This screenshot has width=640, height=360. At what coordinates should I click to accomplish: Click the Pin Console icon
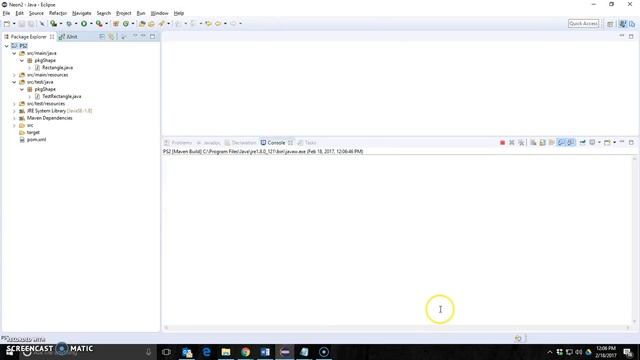tap(582, 142)
